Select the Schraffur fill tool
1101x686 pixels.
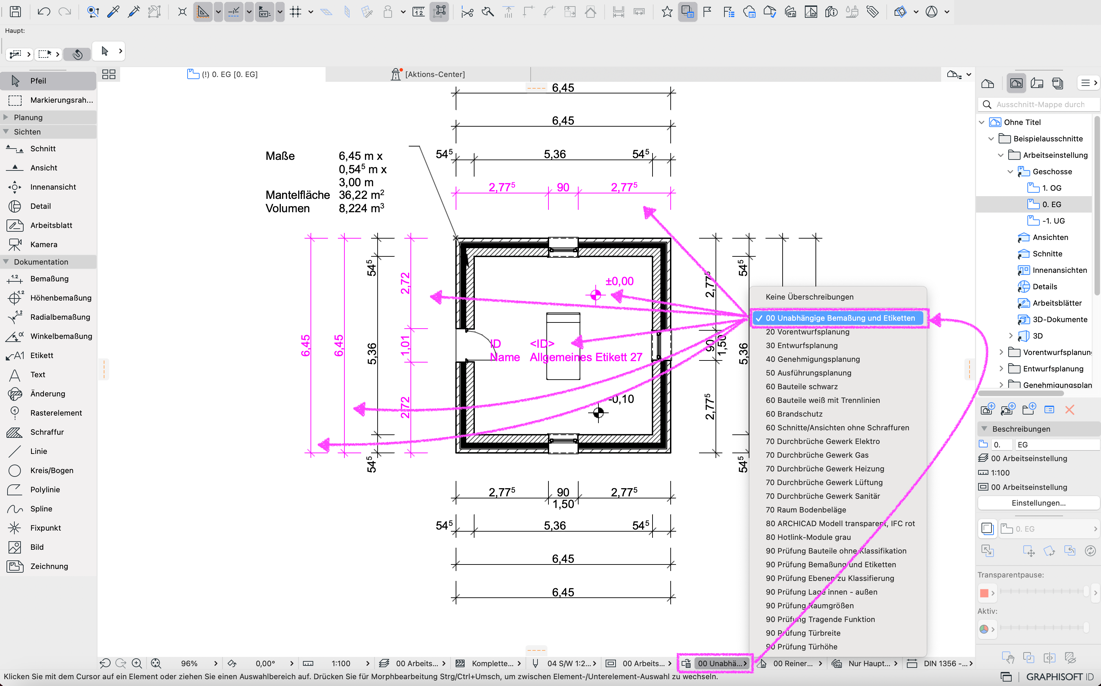click(x=48, y=432)
